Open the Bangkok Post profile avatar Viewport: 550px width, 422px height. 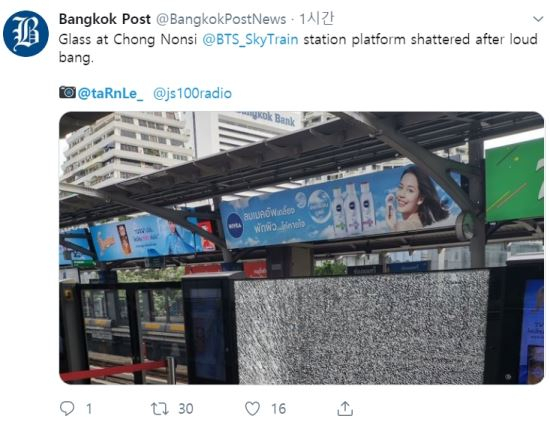tap(26, 34)
